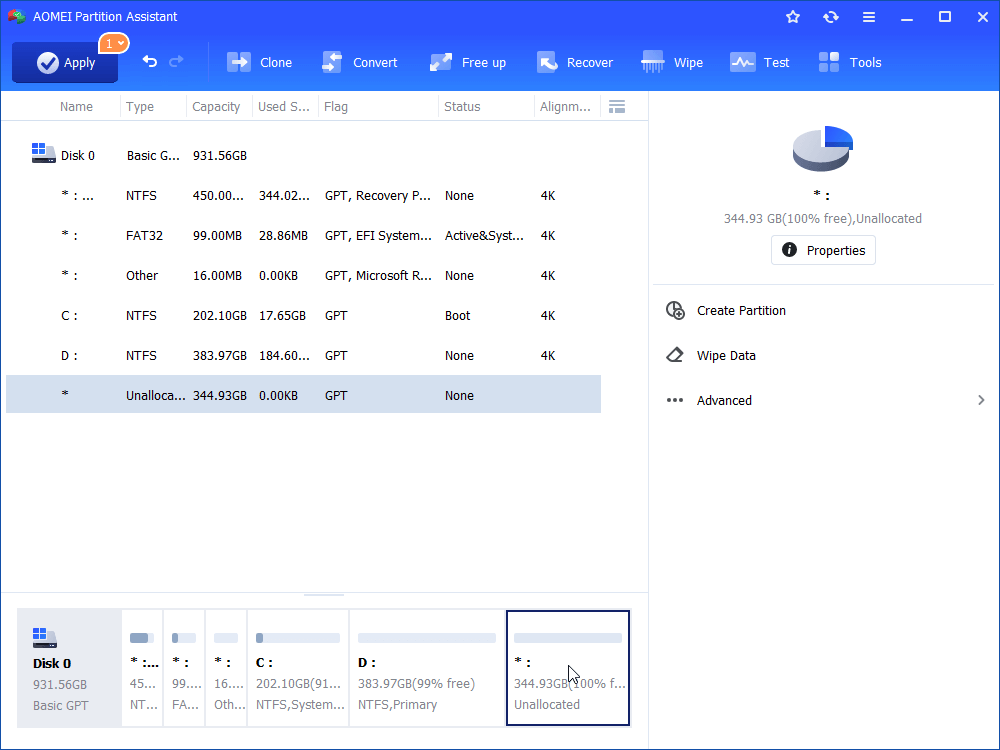This screenshot has width=1000, height=750.
Task: Click the Alignment column header
Action: [565, 107]
